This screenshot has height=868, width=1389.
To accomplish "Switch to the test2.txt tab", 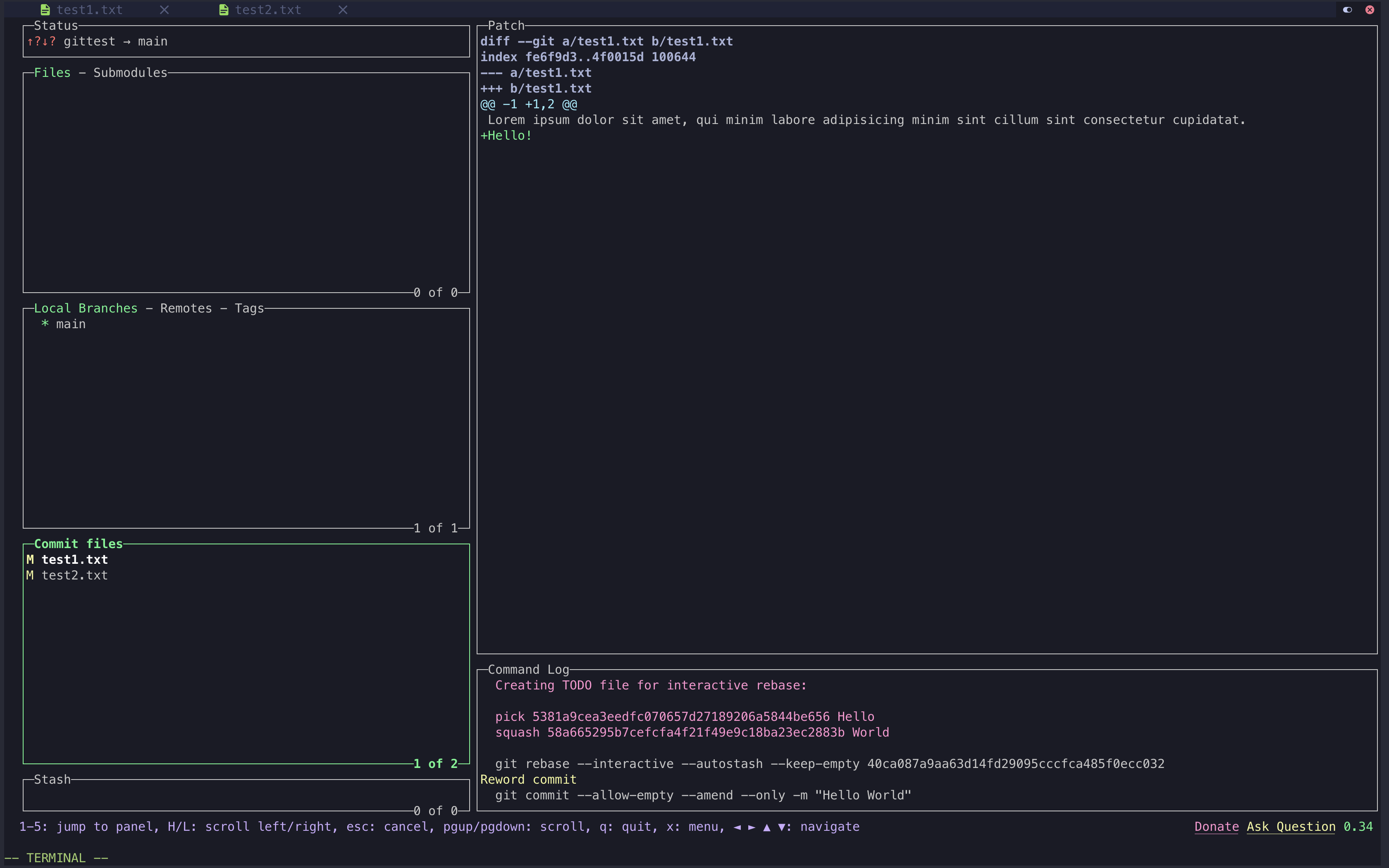I will click(267, 10).
